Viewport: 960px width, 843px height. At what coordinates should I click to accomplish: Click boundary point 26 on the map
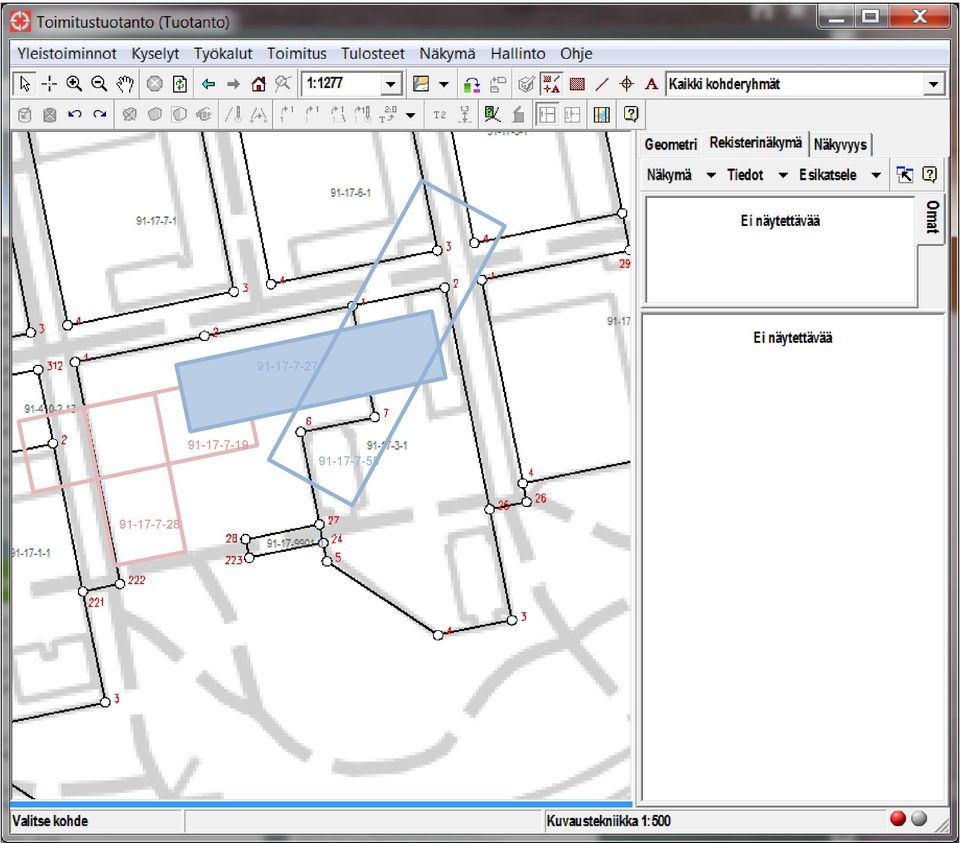coord(527,502)
